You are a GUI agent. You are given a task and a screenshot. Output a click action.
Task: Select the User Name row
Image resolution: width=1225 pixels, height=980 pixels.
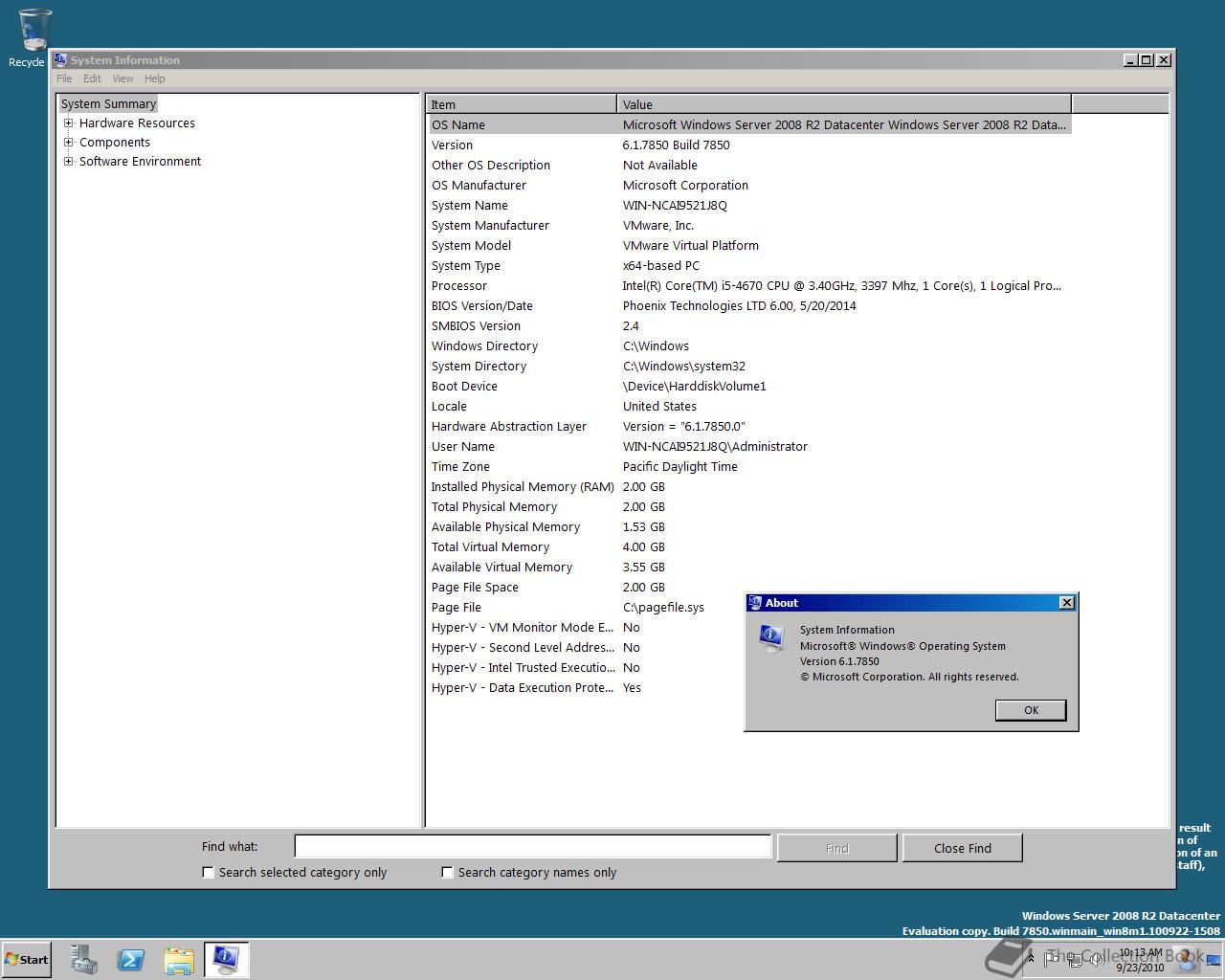tap(749, 446)
